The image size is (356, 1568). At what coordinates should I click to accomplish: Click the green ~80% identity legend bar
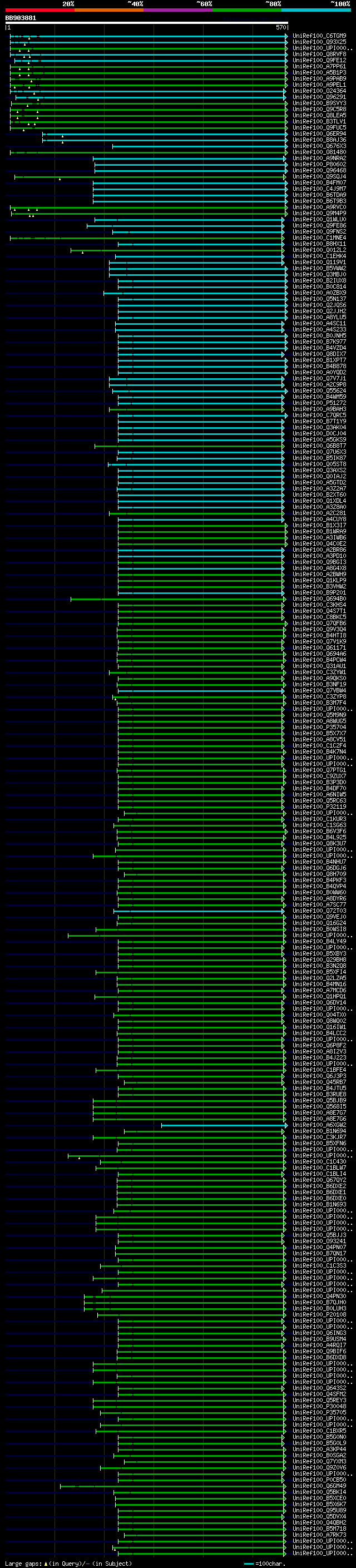[247, 10]
